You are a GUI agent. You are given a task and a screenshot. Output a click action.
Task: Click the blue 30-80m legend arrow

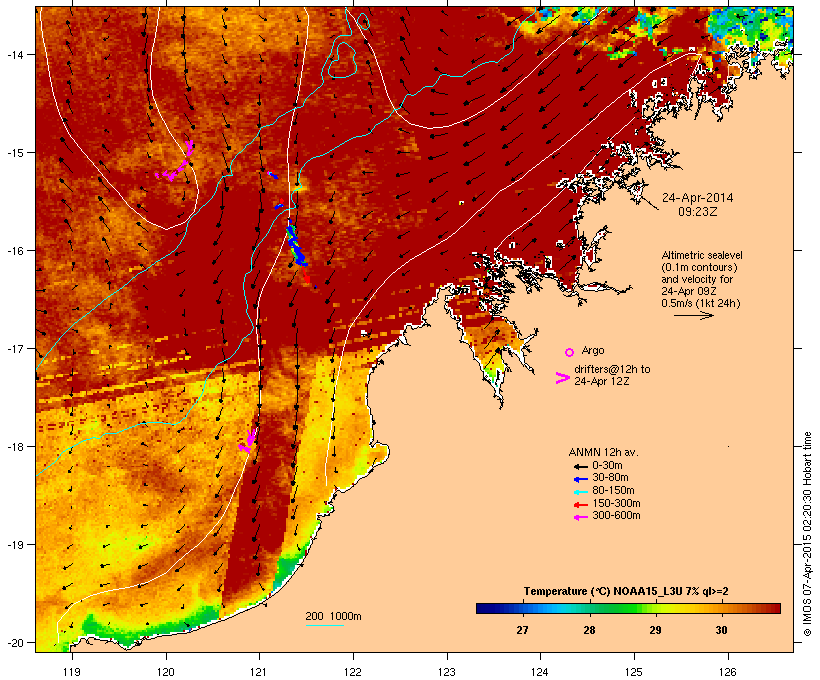(580, 479)
